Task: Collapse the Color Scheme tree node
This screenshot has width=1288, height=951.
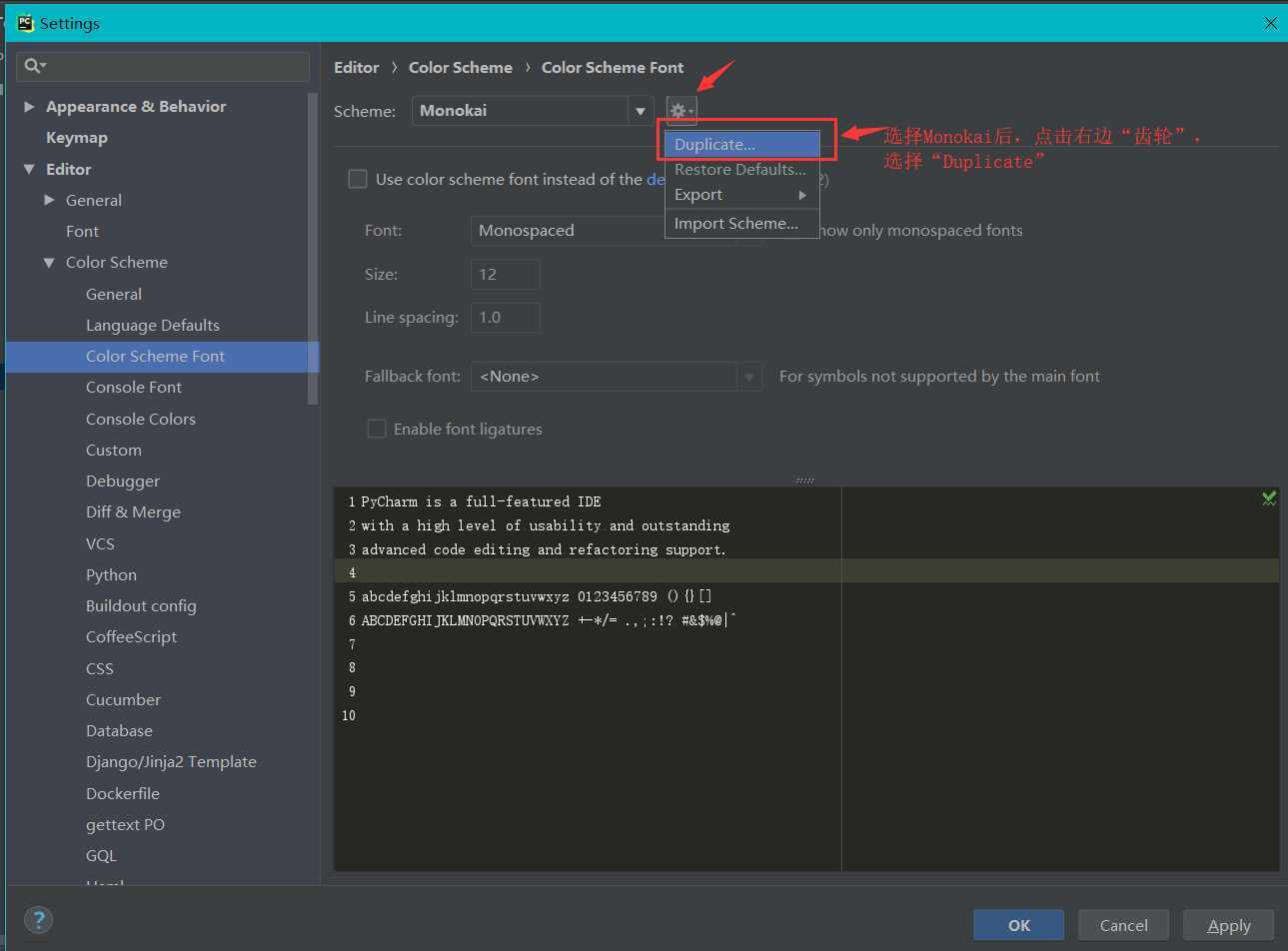Action: [49, 263]
